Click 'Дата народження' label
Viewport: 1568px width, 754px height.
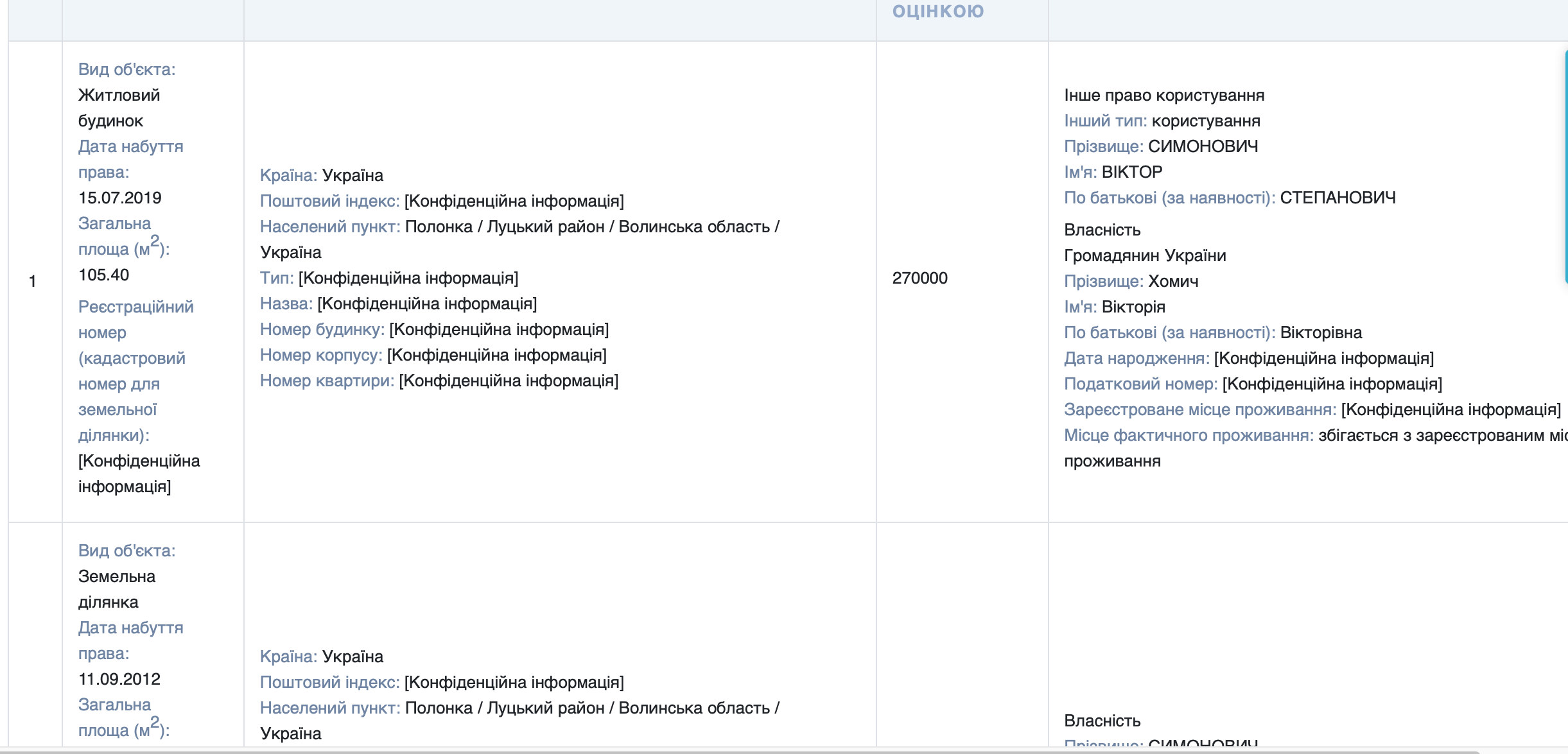(x=1136, y=358)
